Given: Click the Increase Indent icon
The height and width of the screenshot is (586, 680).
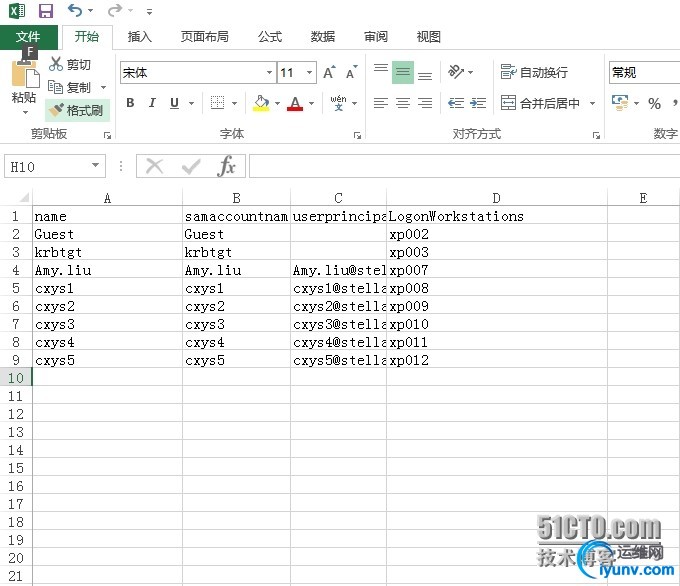Looking at the screenshot, I should (478, 103).
